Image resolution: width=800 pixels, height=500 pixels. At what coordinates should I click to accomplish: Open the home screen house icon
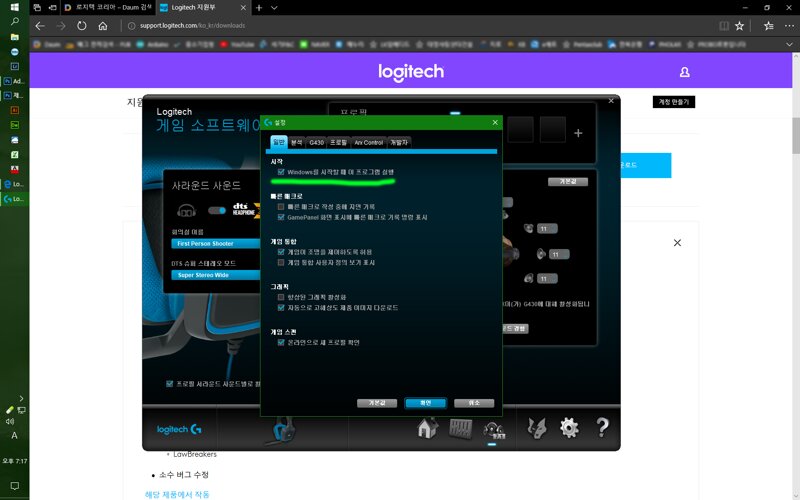coord(428,428)
